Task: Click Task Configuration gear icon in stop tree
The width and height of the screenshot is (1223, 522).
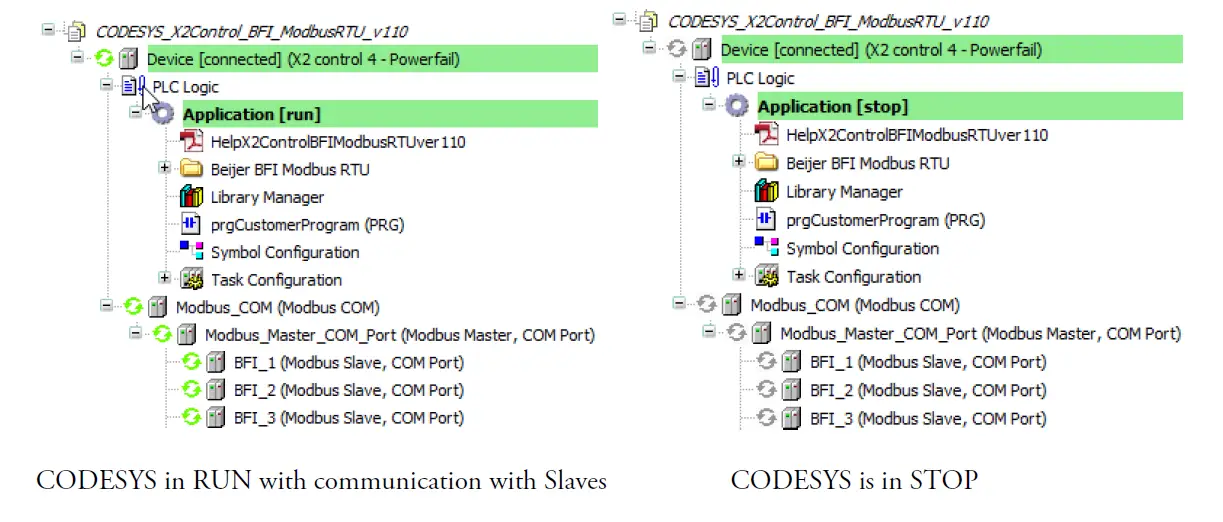Action: [767, 276]
